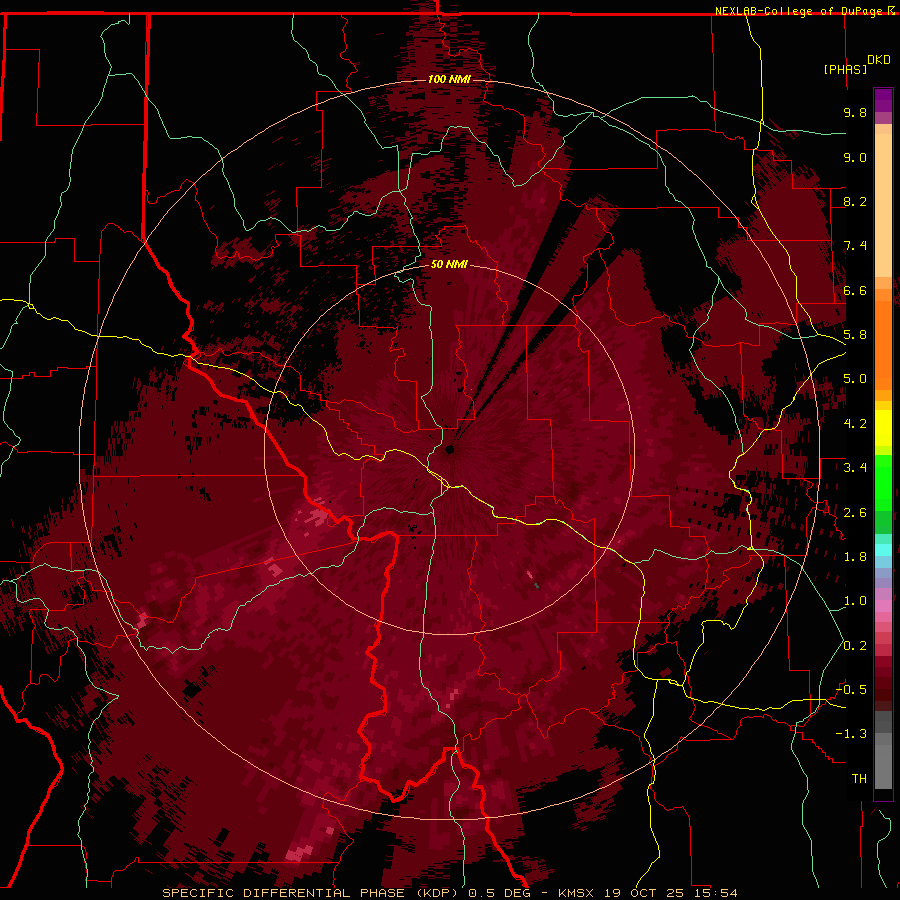Click the Specific Differential Phase (KDP) caption
900x900 pixels.
coord(312,893)
